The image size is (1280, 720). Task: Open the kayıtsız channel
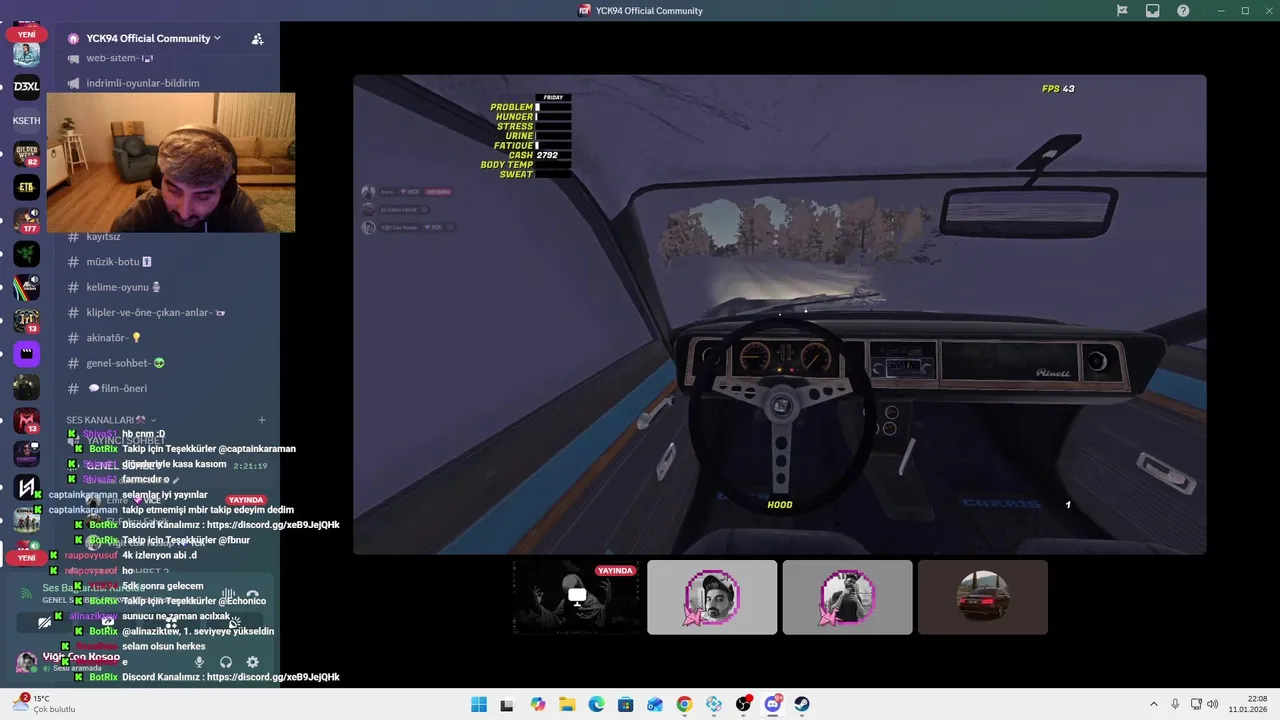tap(160, 237)
